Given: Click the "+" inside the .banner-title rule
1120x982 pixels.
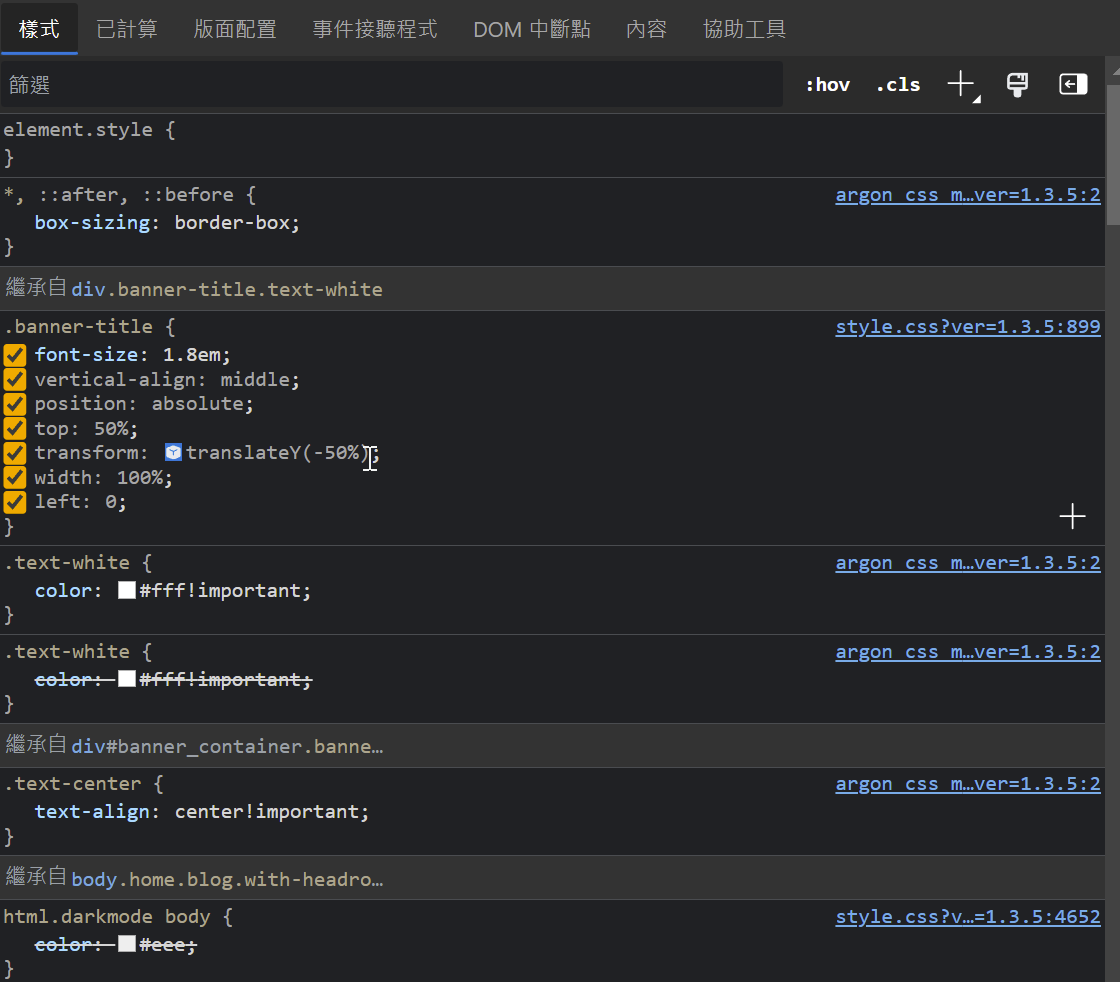Looking at the screenshot, I should [1072, 516].
